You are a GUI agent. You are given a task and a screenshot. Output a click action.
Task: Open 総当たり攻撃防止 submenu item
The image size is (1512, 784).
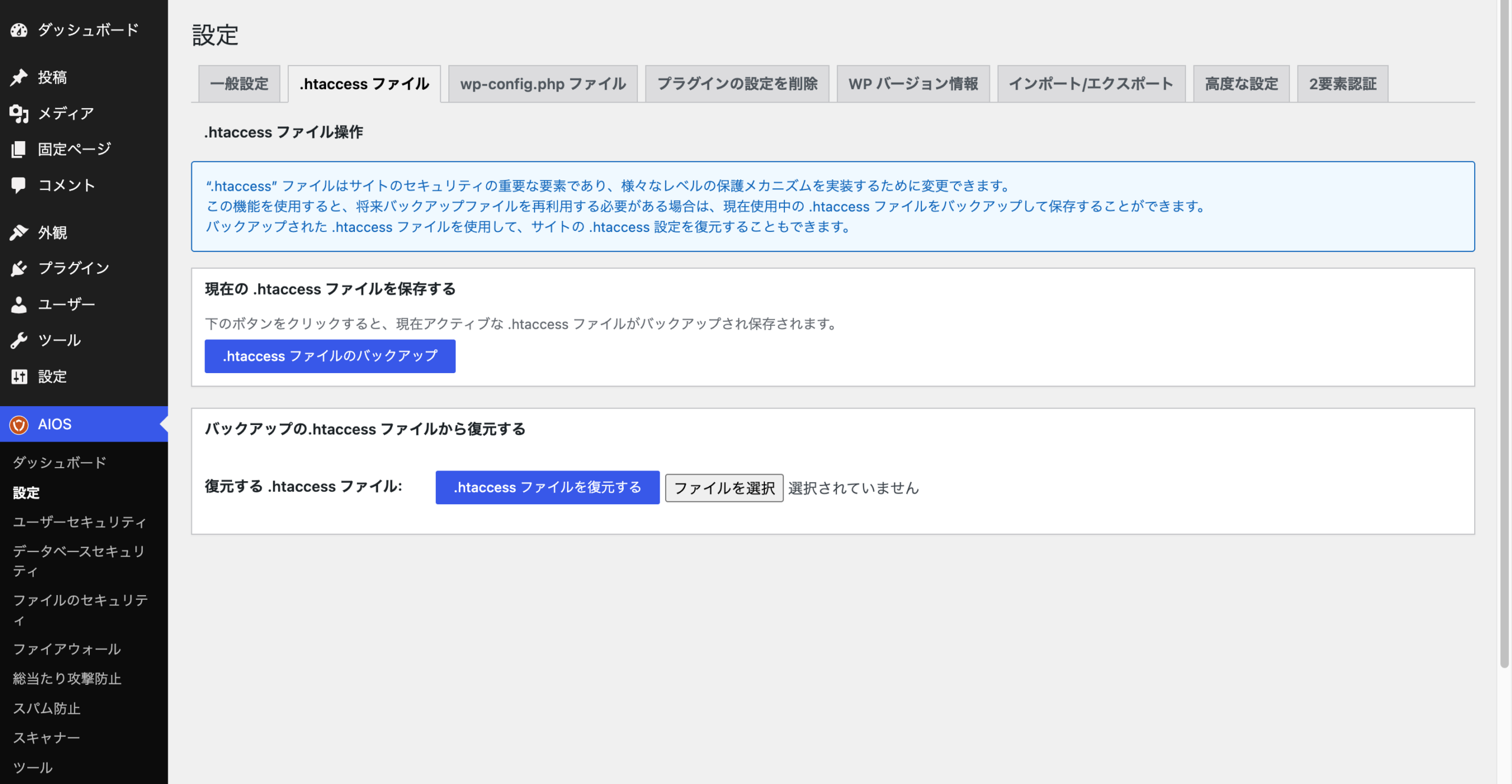(x=67, y=678)
